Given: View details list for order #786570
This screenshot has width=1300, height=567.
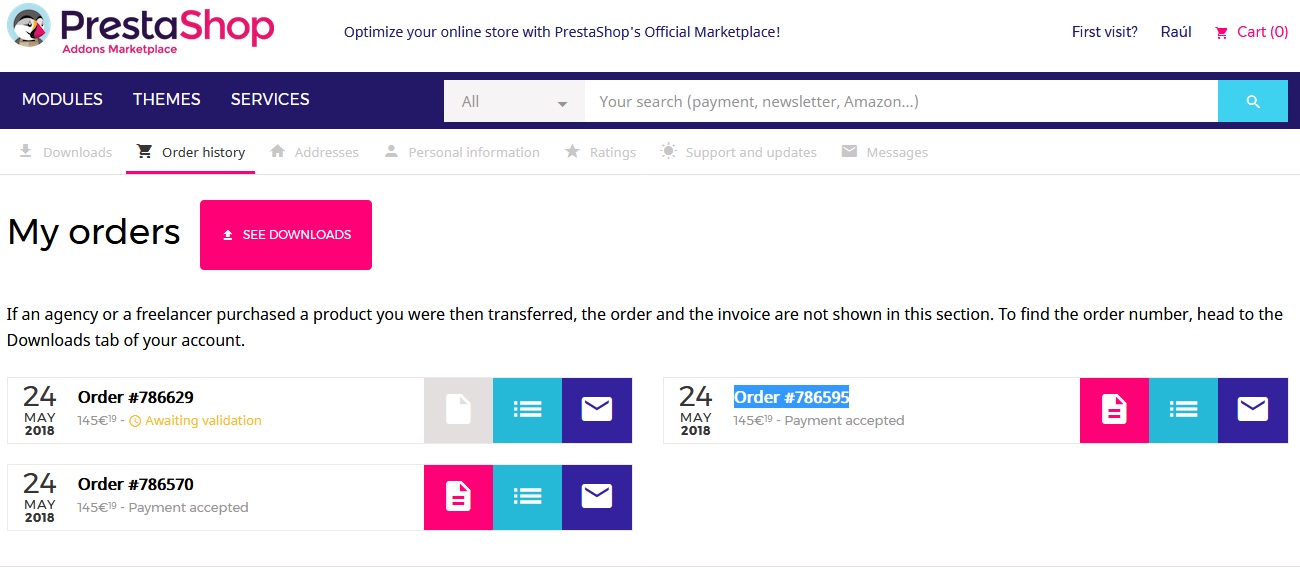Looking at the screenshot, I should [527, 497].
